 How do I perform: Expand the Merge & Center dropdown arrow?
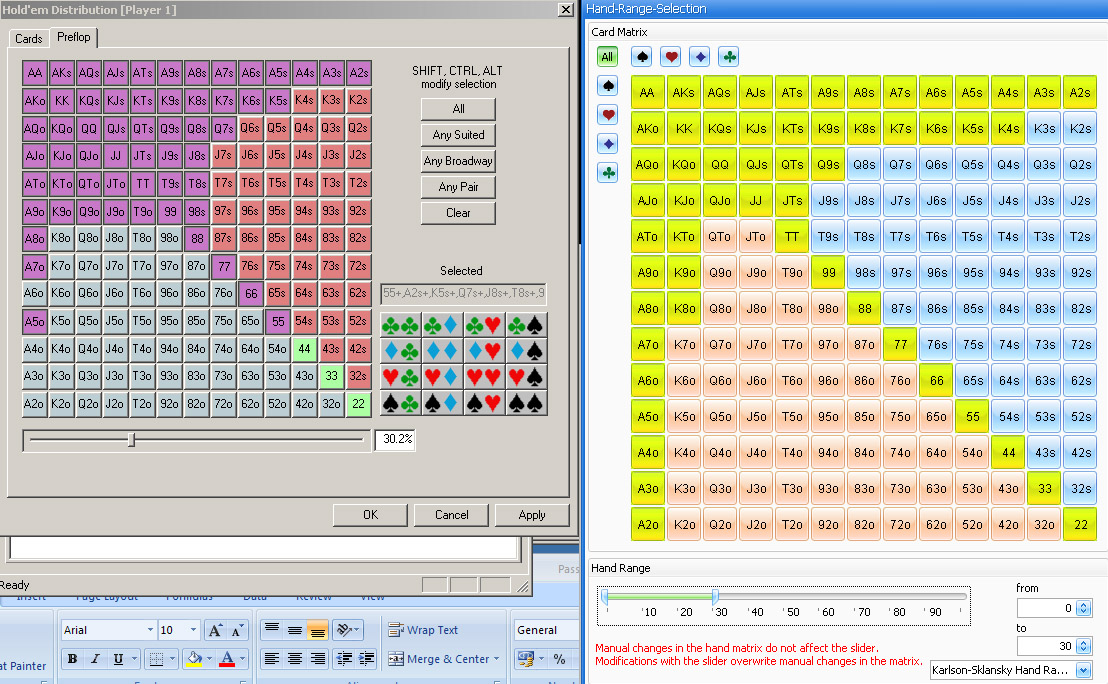498,659
